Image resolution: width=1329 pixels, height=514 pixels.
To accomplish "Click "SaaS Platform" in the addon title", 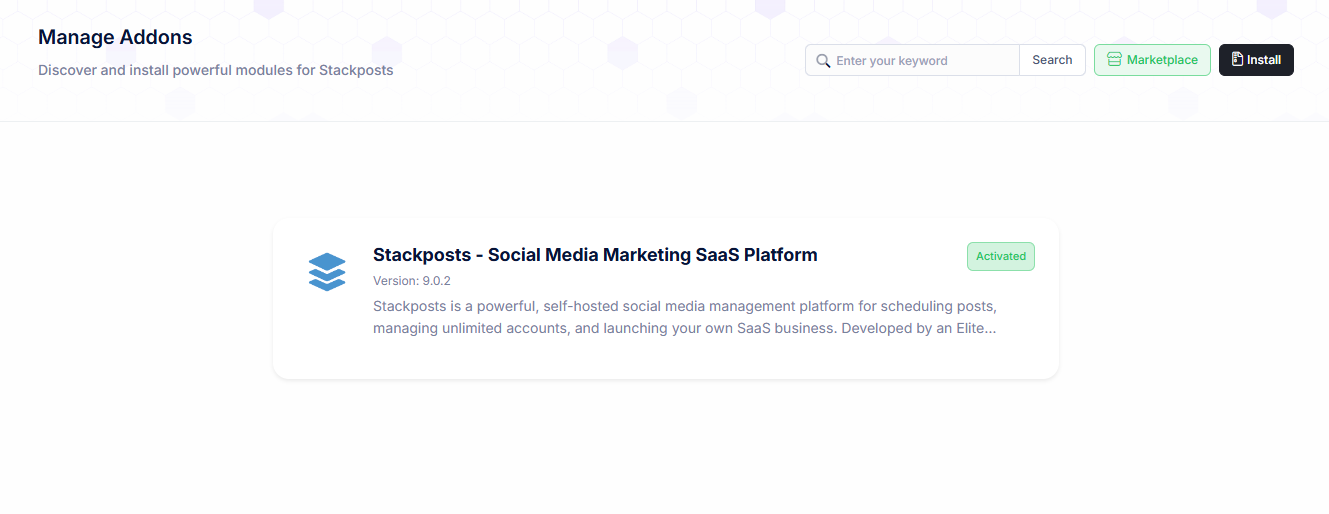I will (x=756, y=255).
